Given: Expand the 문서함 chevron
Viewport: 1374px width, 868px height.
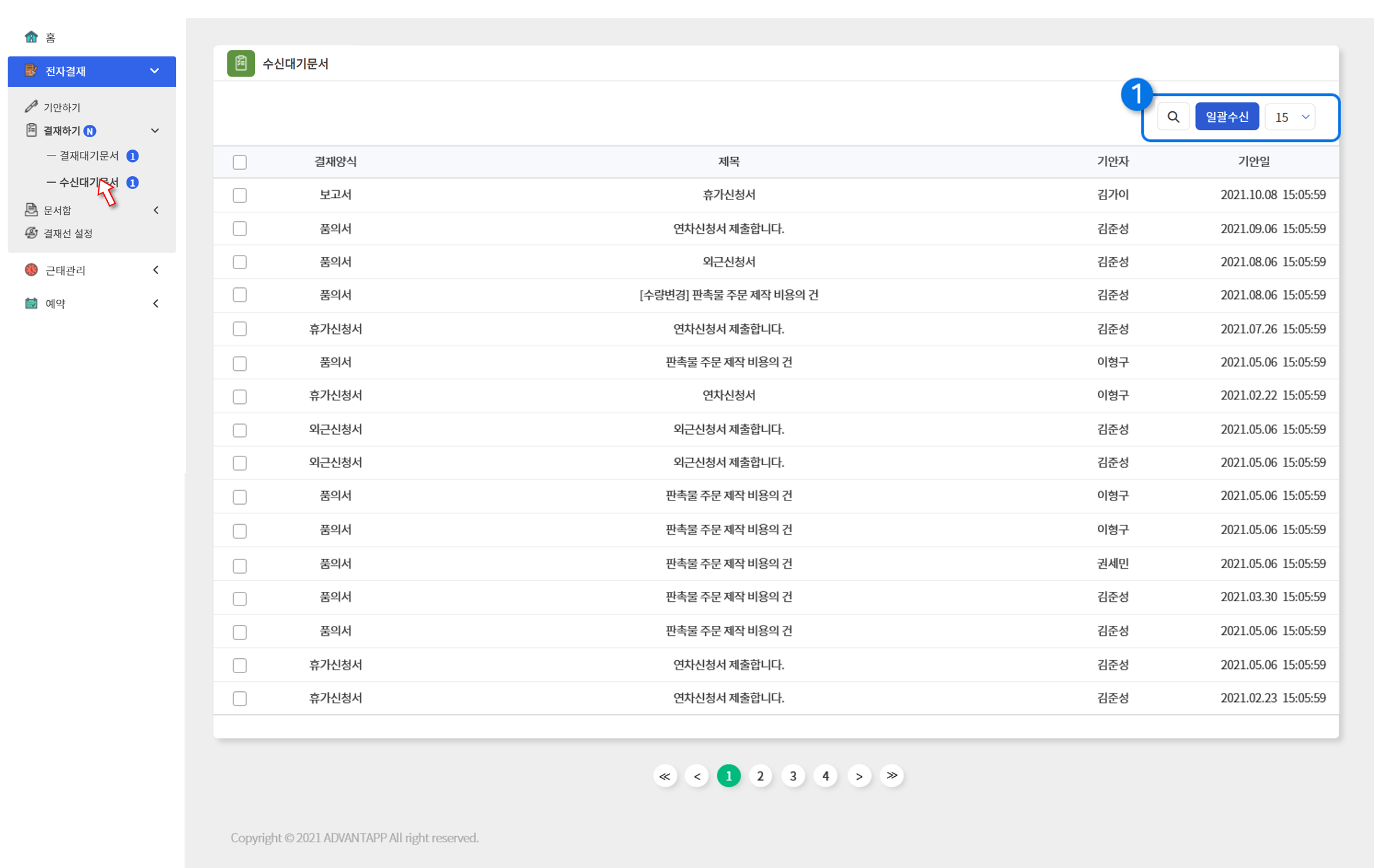Looking at the screenshot, I should coord(156,210).
